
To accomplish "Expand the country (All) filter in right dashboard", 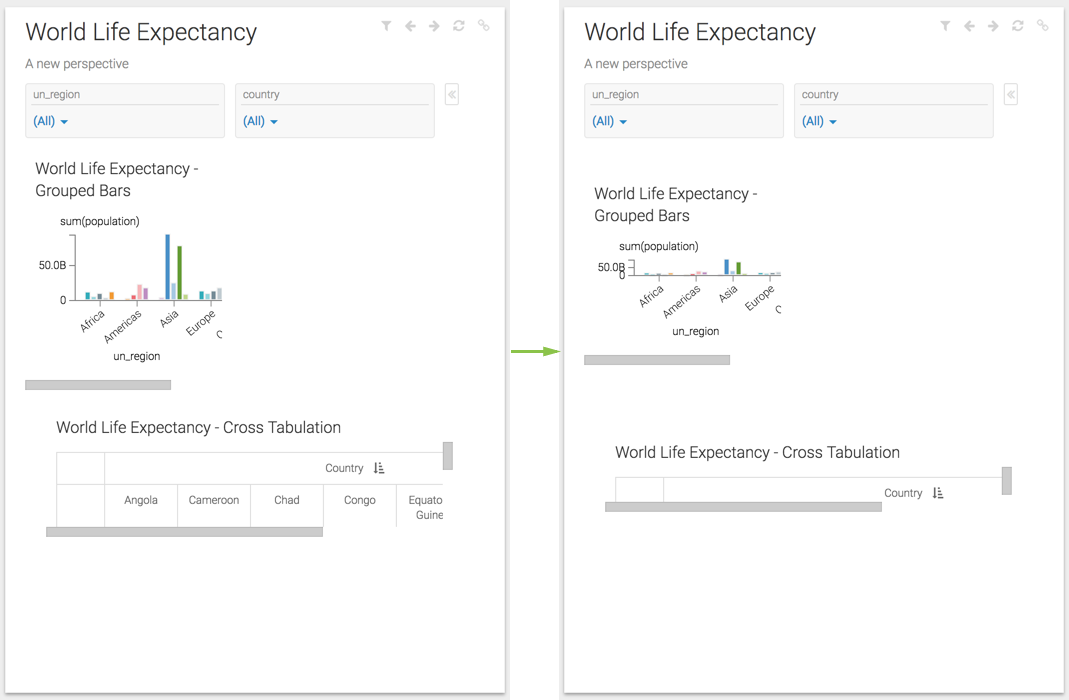I will pos(819,121).
